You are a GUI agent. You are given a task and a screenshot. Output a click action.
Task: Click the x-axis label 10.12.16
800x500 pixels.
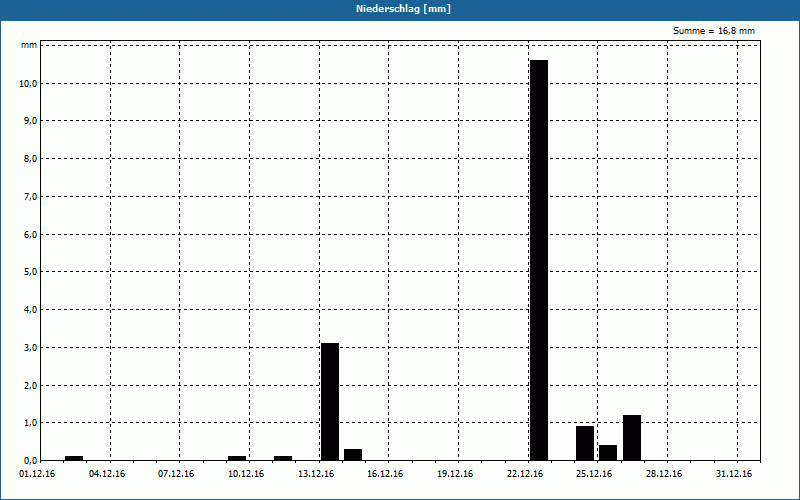click(246, 474)
